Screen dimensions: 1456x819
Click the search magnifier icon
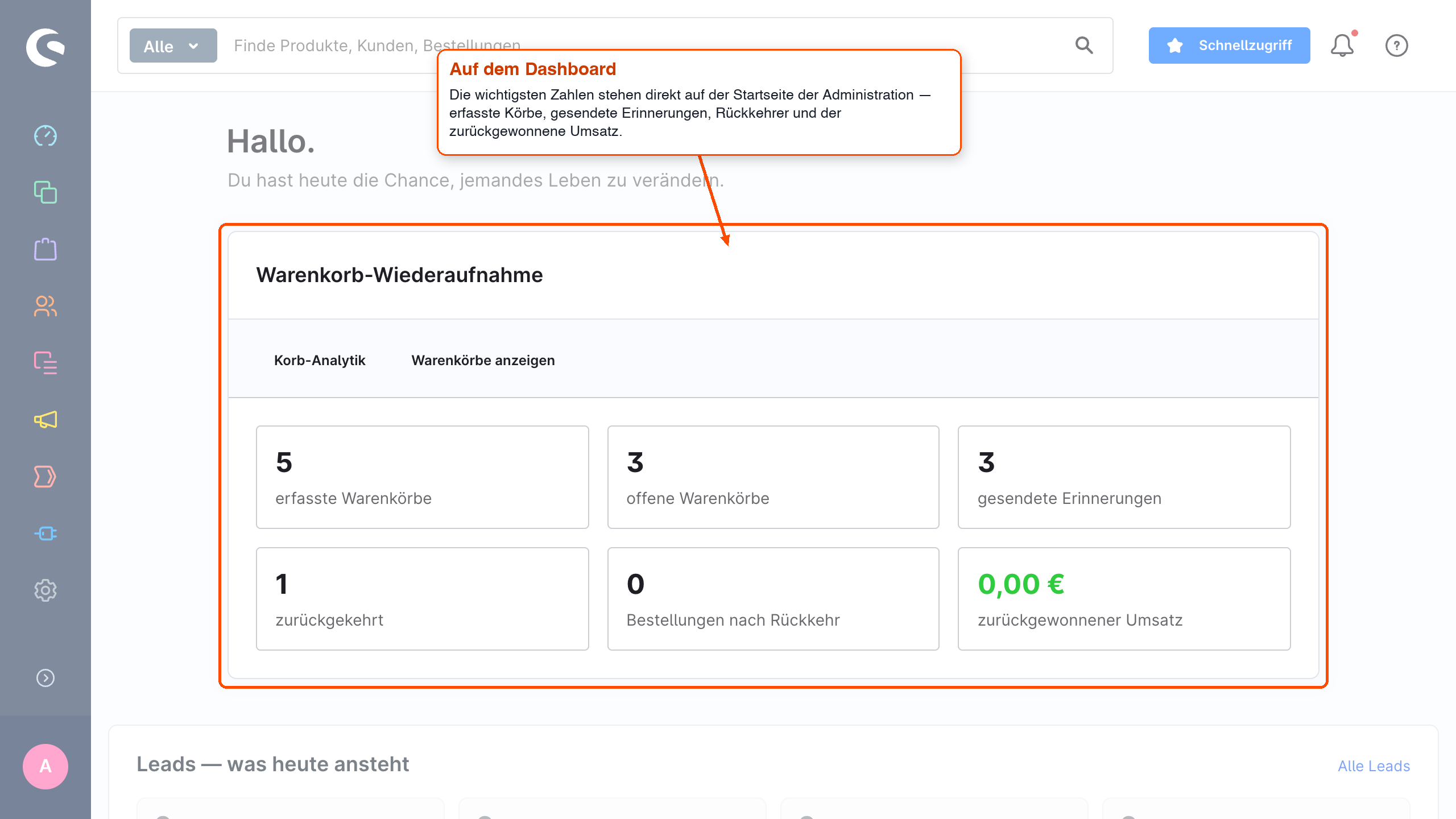[1084, 45]
